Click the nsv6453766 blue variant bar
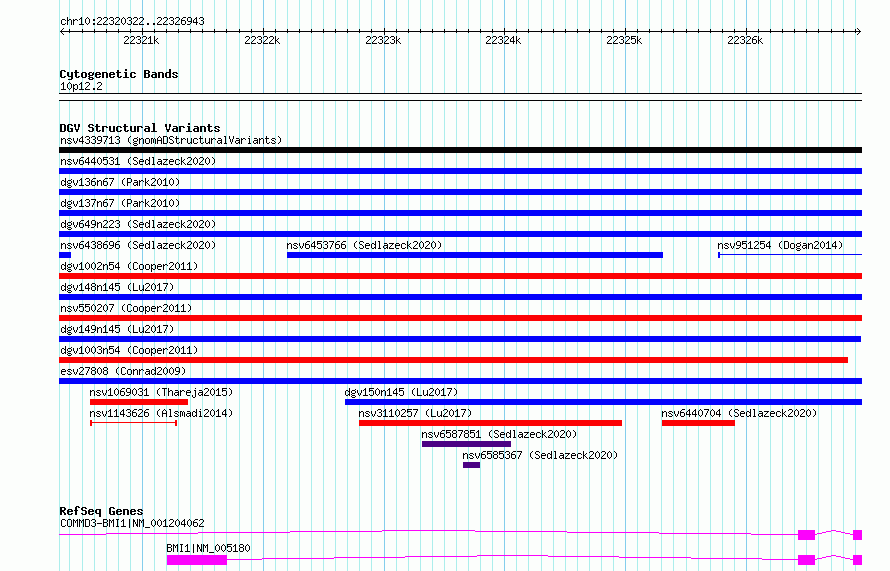The height and width of the screenshot is (571, 890). (x=475, y=255)
